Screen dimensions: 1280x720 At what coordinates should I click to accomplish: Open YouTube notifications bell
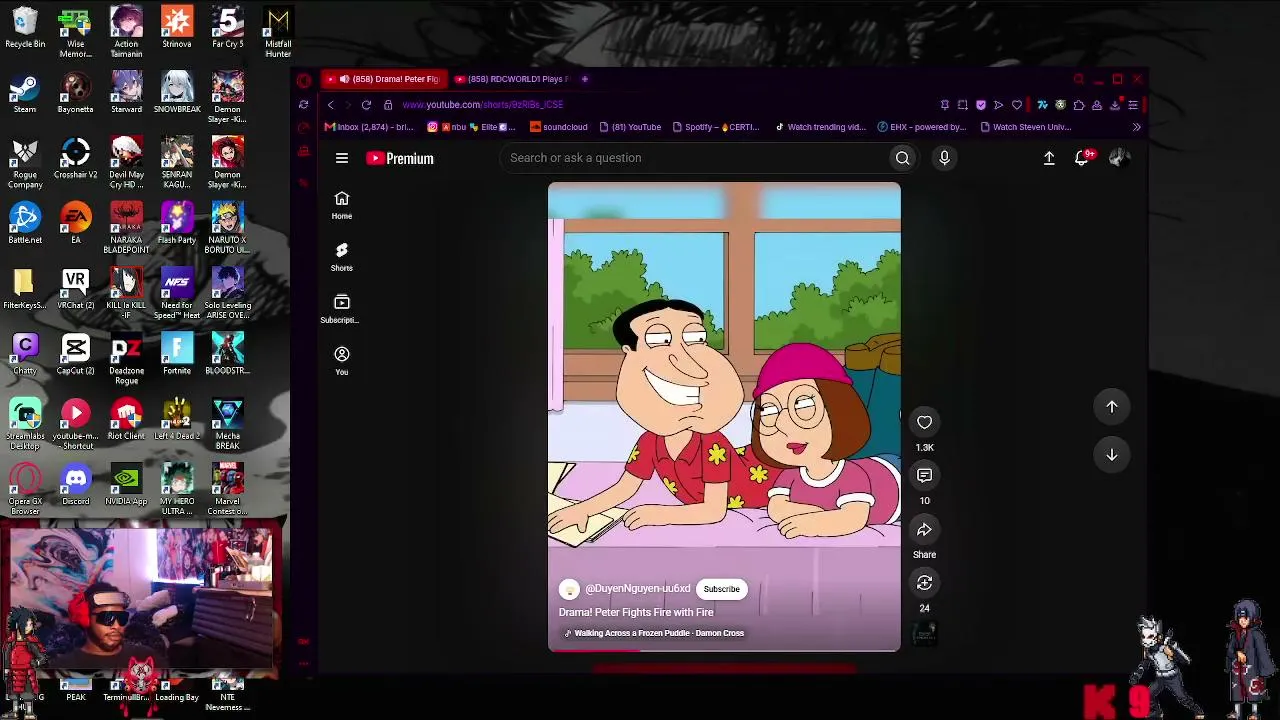[x=1082, y=158]
